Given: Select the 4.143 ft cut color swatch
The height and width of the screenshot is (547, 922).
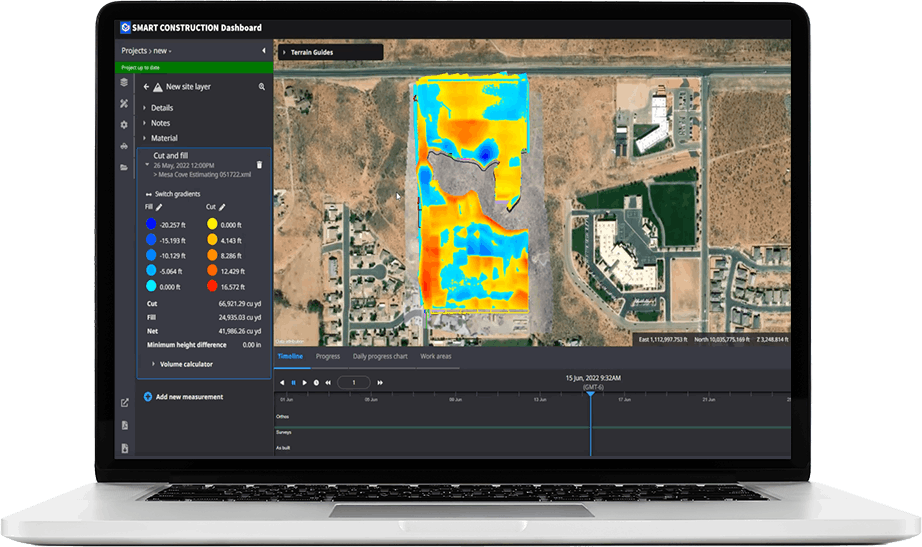Looking at the screenshot, I should [x=212, y=240].
